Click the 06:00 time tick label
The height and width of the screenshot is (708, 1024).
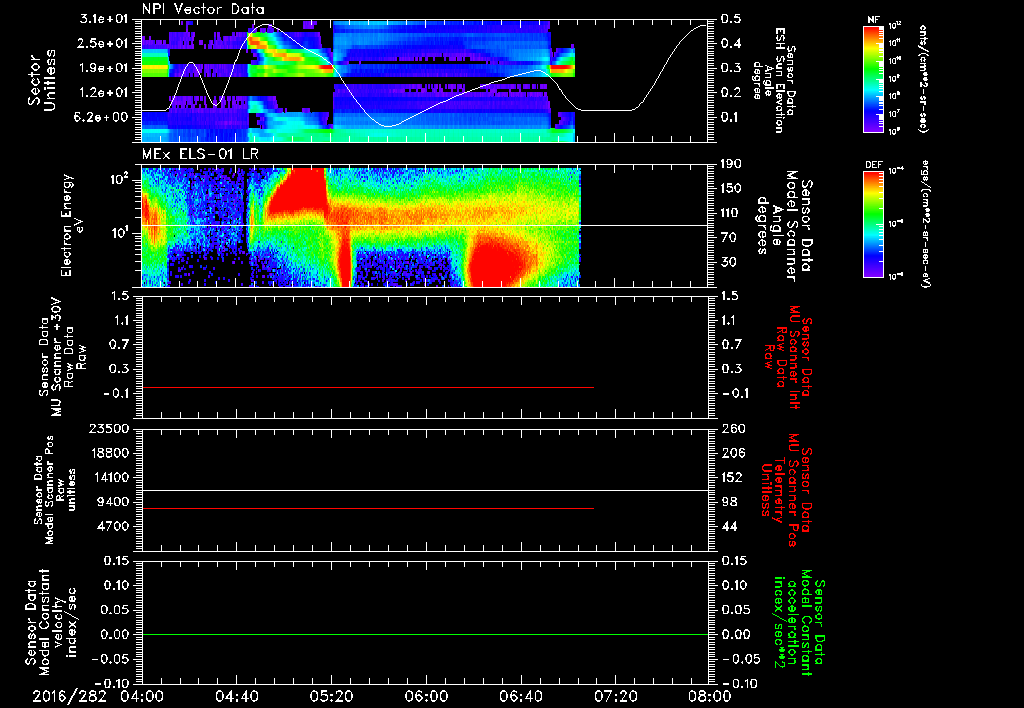pos(426,696)
